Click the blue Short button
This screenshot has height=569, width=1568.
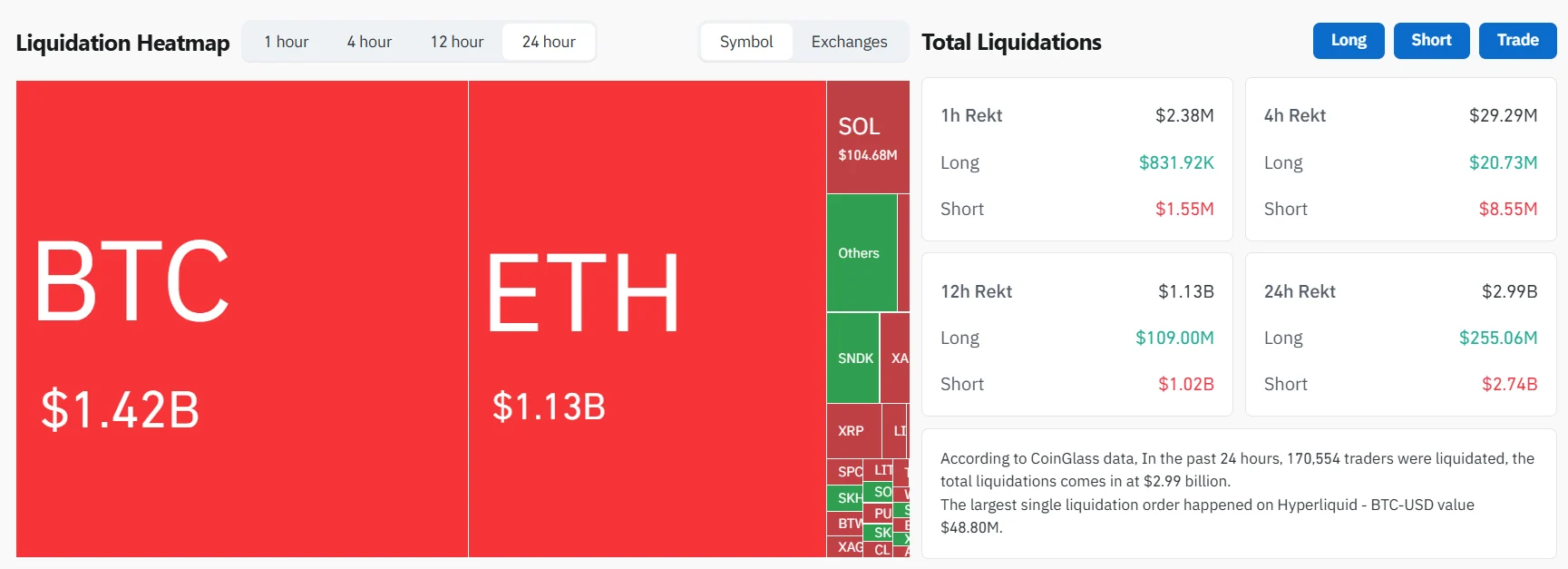pos(1431,41)
